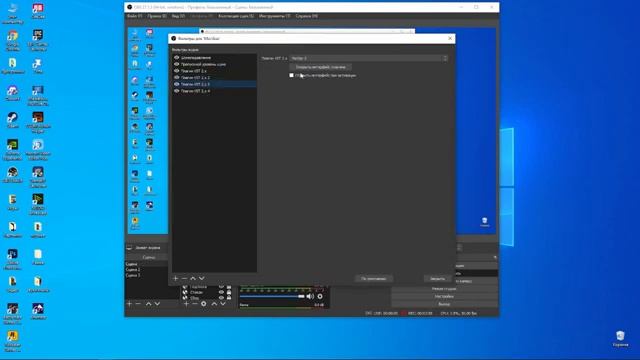640x360 pixels.
Task: Select the Steam desktop shortcut icon
Action: point(12,120)
